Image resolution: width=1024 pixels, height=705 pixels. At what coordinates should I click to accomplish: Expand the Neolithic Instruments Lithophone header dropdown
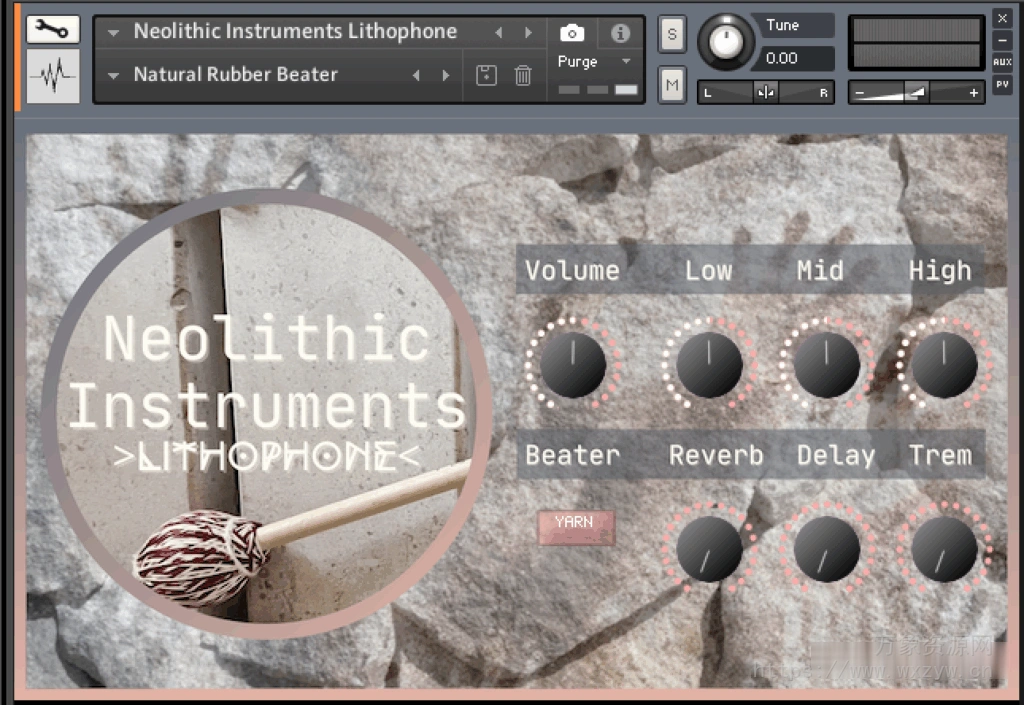(x=113, y=31)
